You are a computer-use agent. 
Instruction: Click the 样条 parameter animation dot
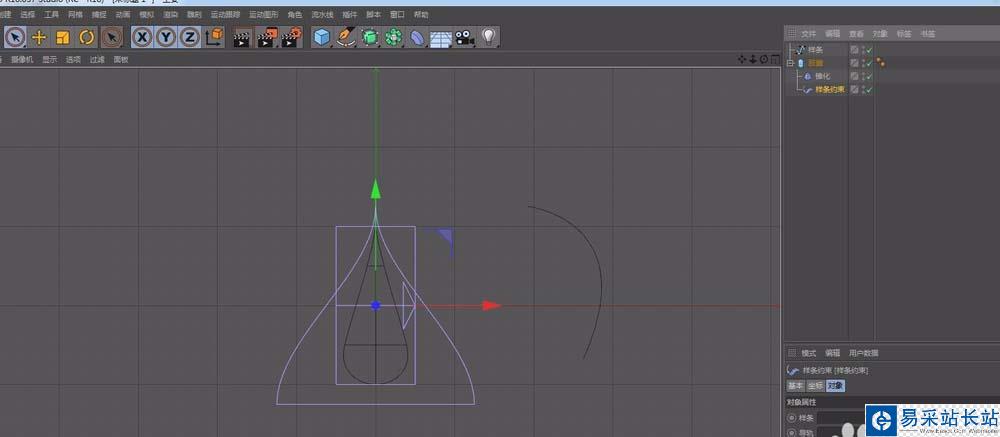pyautogui.click(x=791, y=418)
